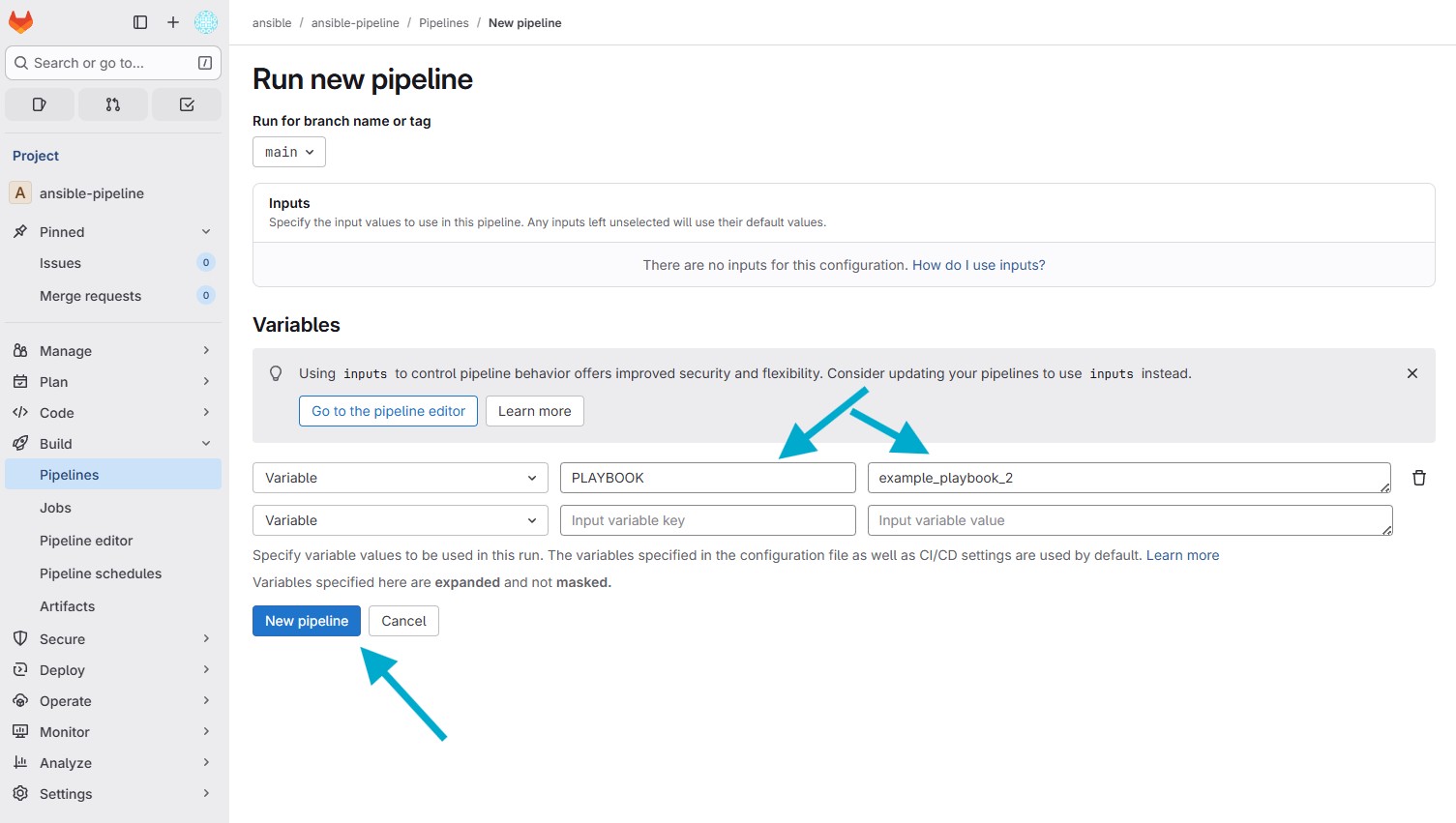Image resolution: width=1456 pixels, height=823 pixels.
Task: Open Pipeline editor in sidebar
Action: [x=86, y=541]
